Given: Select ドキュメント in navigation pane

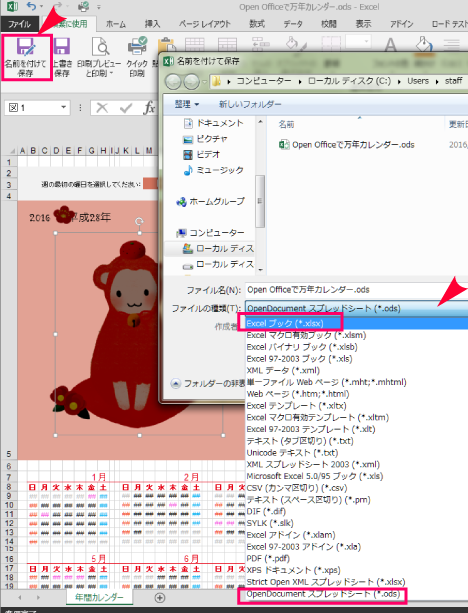Looking at the screenshot, I should (213, 123).
